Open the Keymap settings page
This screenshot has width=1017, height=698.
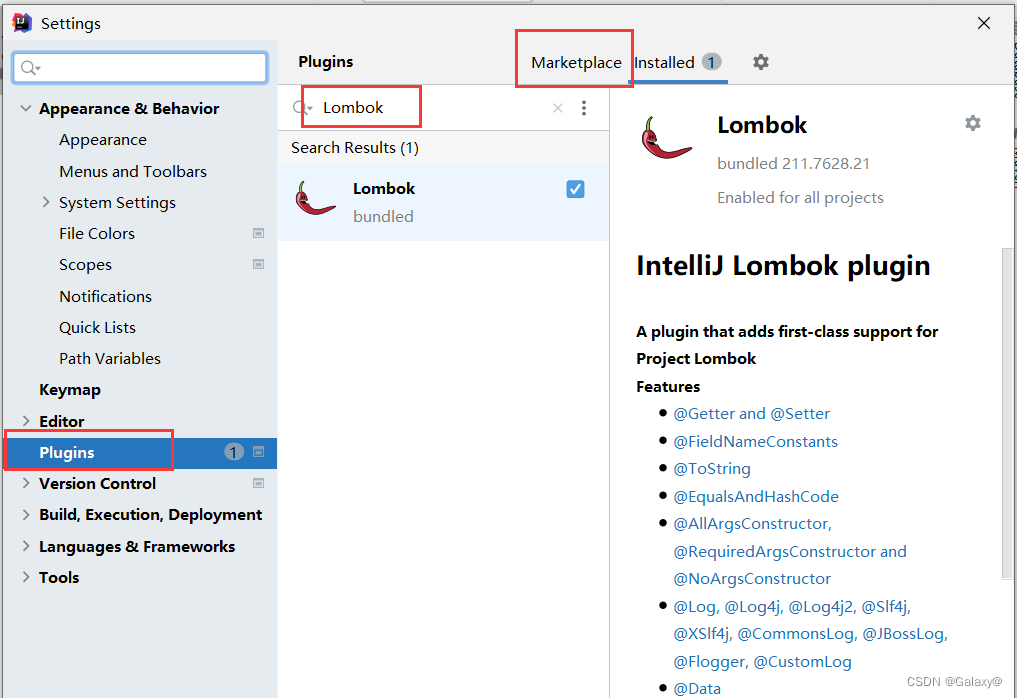tap(70, 390)
